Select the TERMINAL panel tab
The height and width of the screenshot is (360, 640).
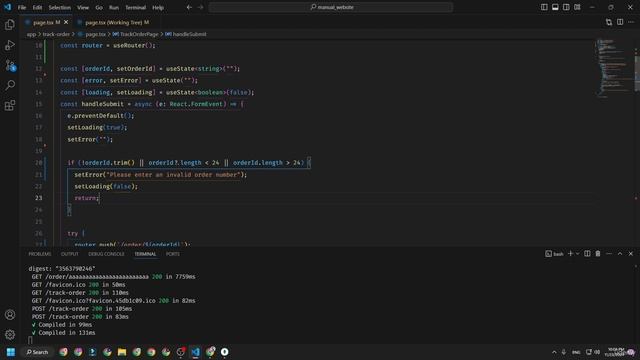(x=145, y=254)
